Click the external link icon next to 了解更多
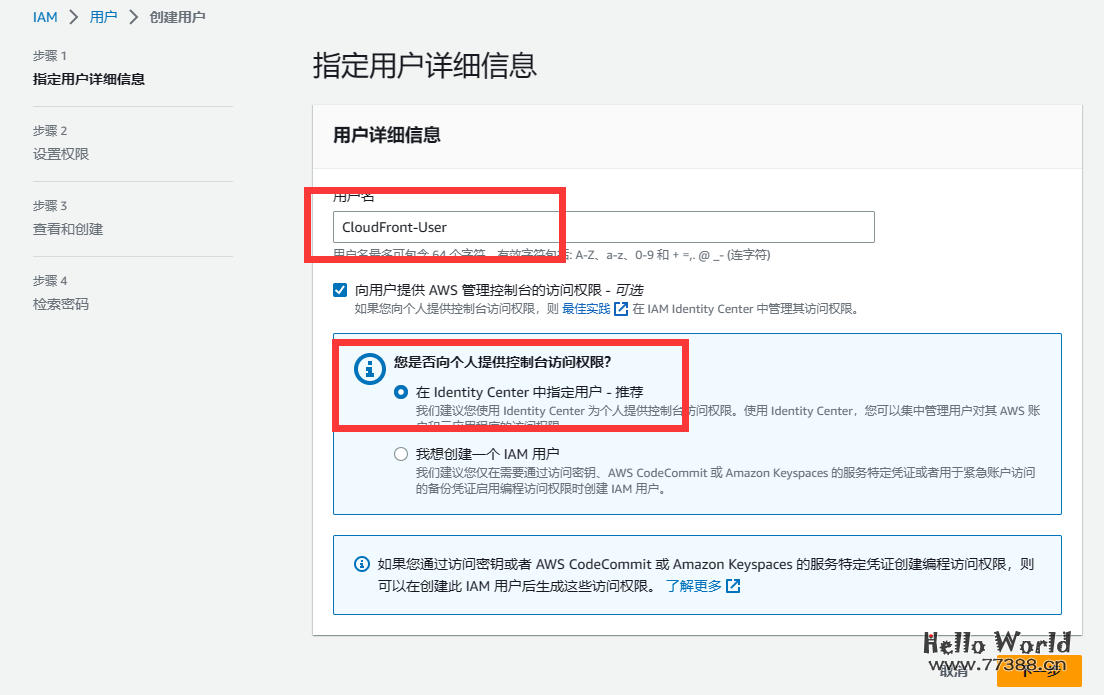The image size is (1104, 695). coord(735,585)
